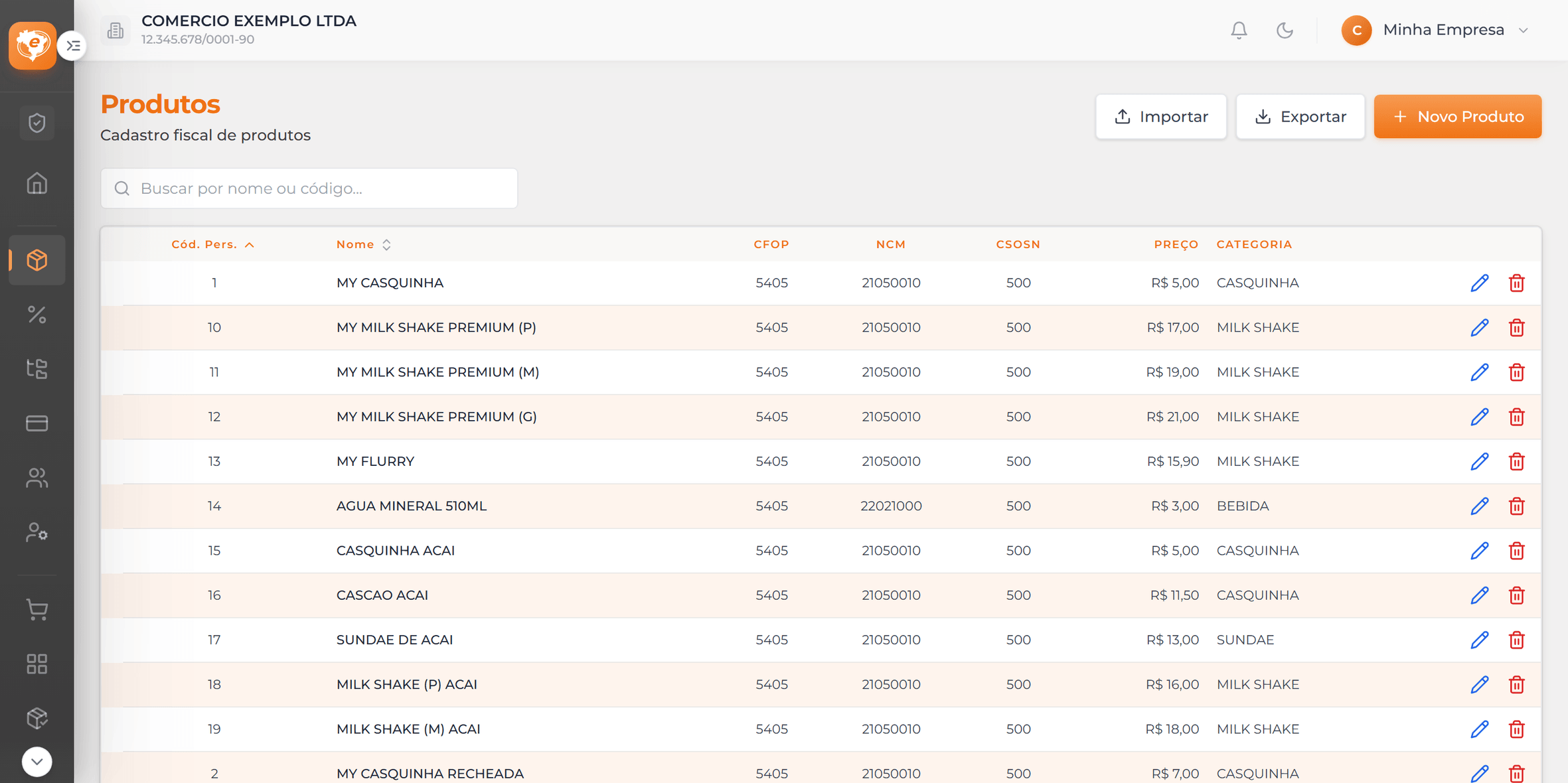Open the grid icon in sidebar

[37, 664]
